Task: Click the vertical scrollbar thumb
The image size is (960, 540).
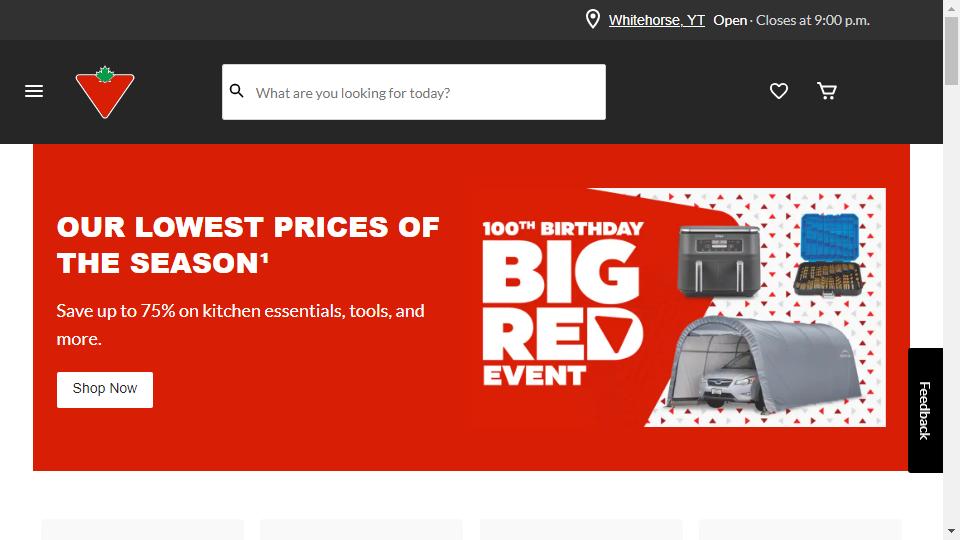Action: (951, 51)
